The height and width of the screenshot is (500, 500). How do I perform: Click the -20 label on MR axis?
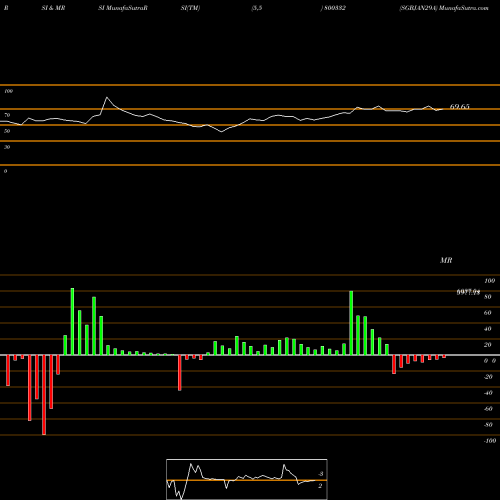tap(488, 377)
